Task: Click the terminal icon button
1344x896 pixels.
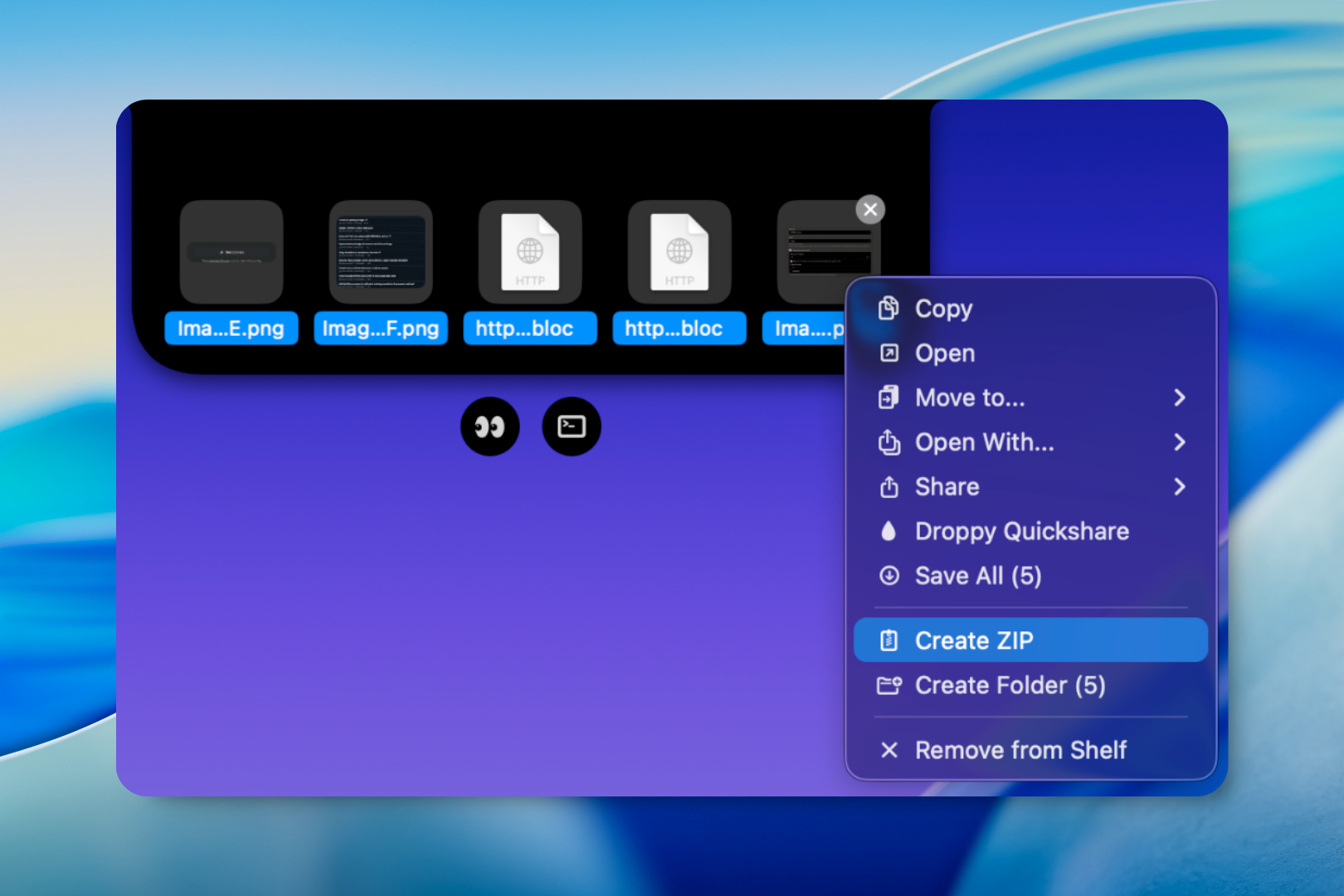Action: click(x=572, y=426)
